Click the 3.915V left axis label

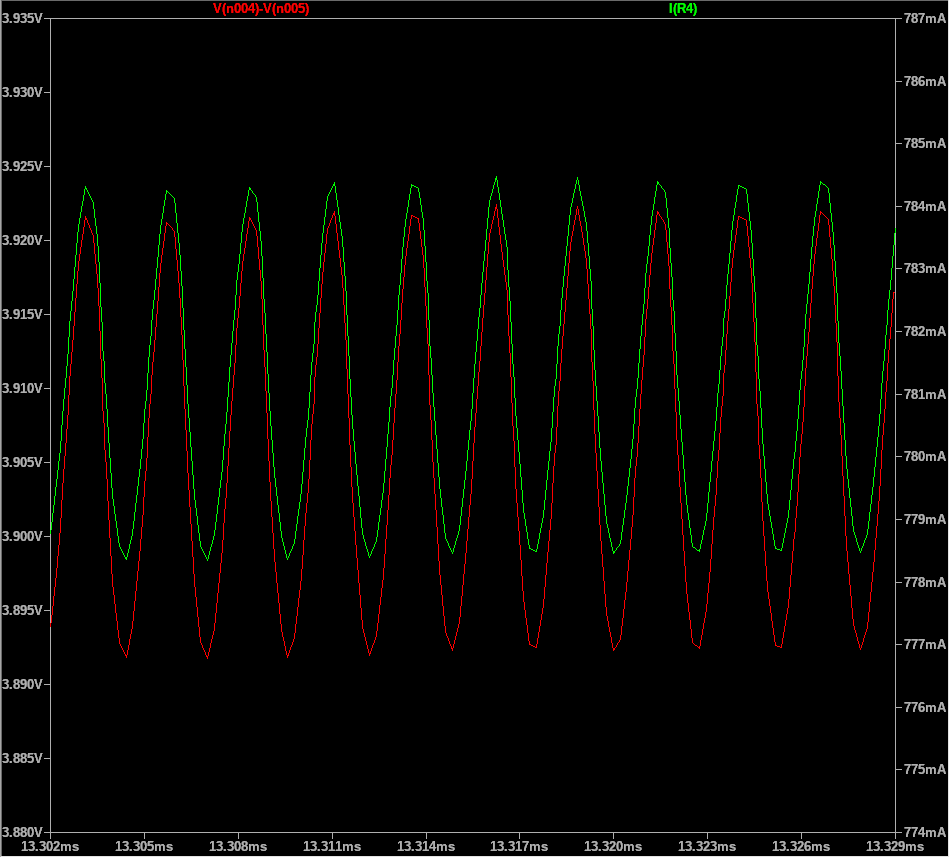(x=22, y=315)
